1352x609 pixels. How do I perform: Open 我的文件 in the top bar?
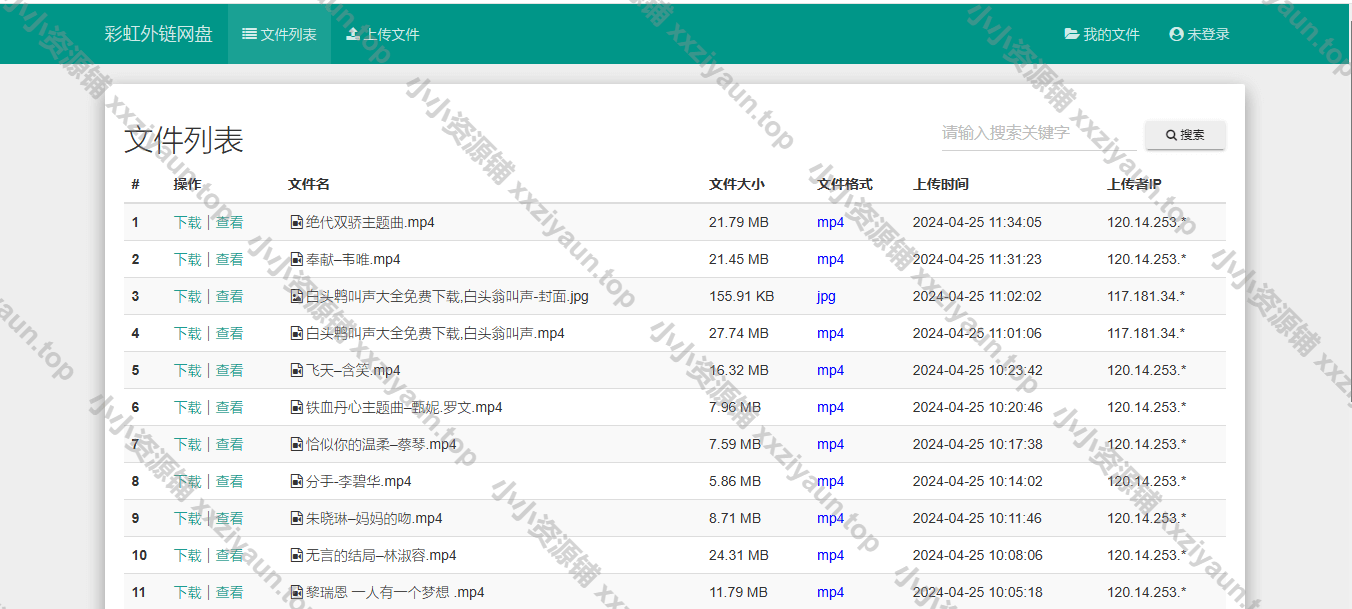click(x=1102, y=34)
